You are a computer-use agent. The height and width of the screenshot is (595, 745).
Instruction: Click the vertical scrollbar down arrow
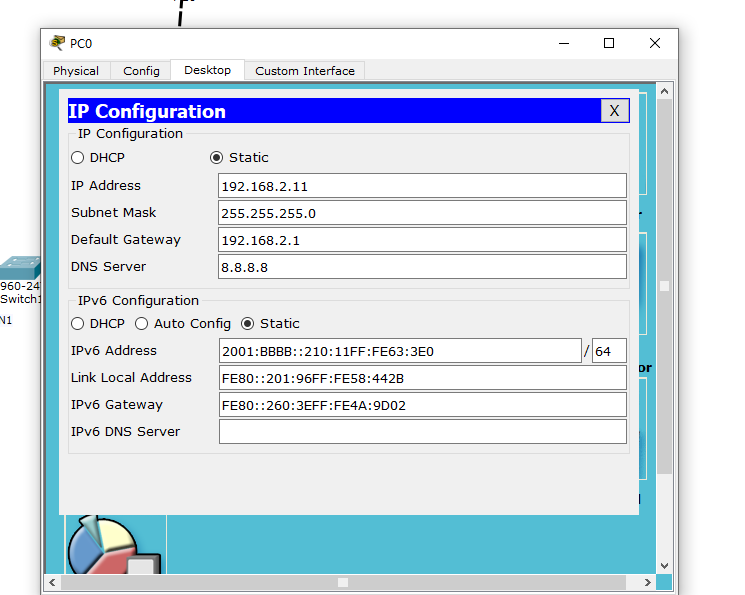[x=664, y=566]
